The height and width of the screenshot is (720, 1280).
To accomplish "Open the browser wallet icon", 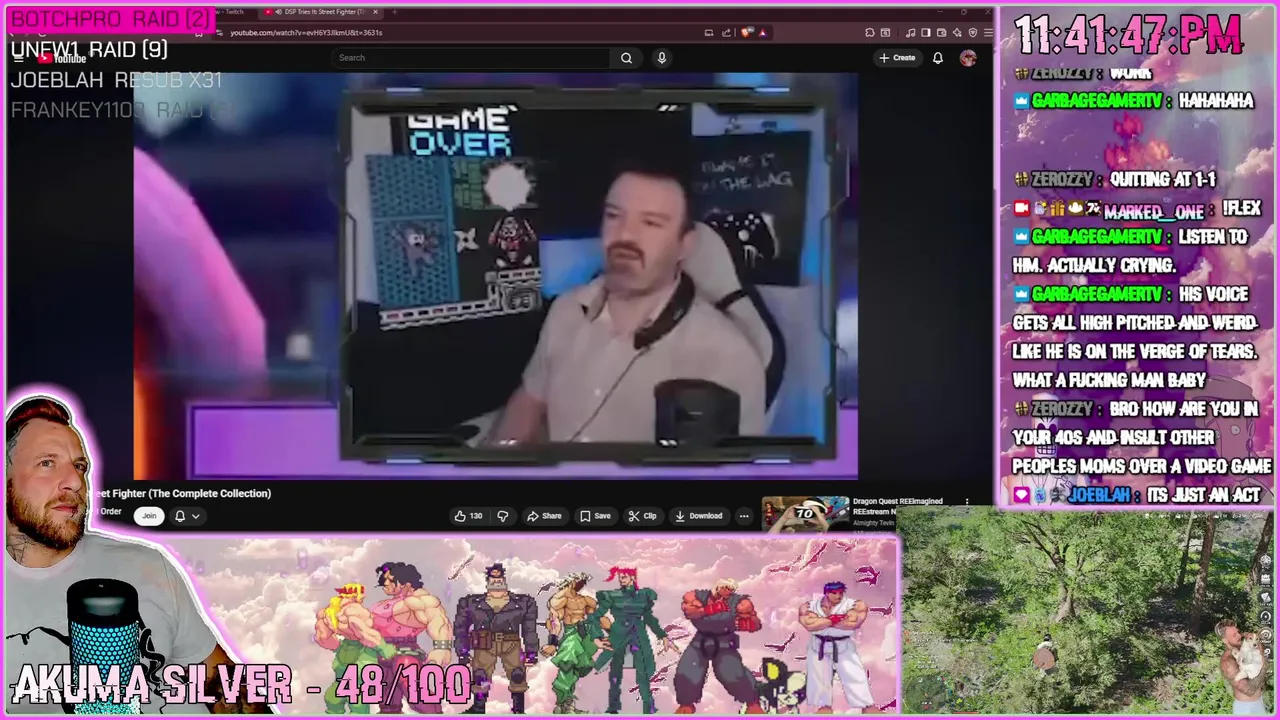I will (x=941, y=33).
